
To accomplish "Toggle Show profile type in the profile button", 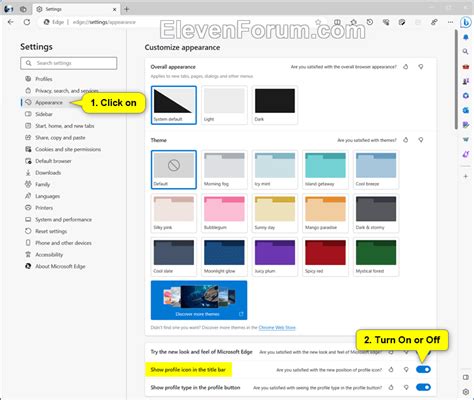I will (423, 387).
